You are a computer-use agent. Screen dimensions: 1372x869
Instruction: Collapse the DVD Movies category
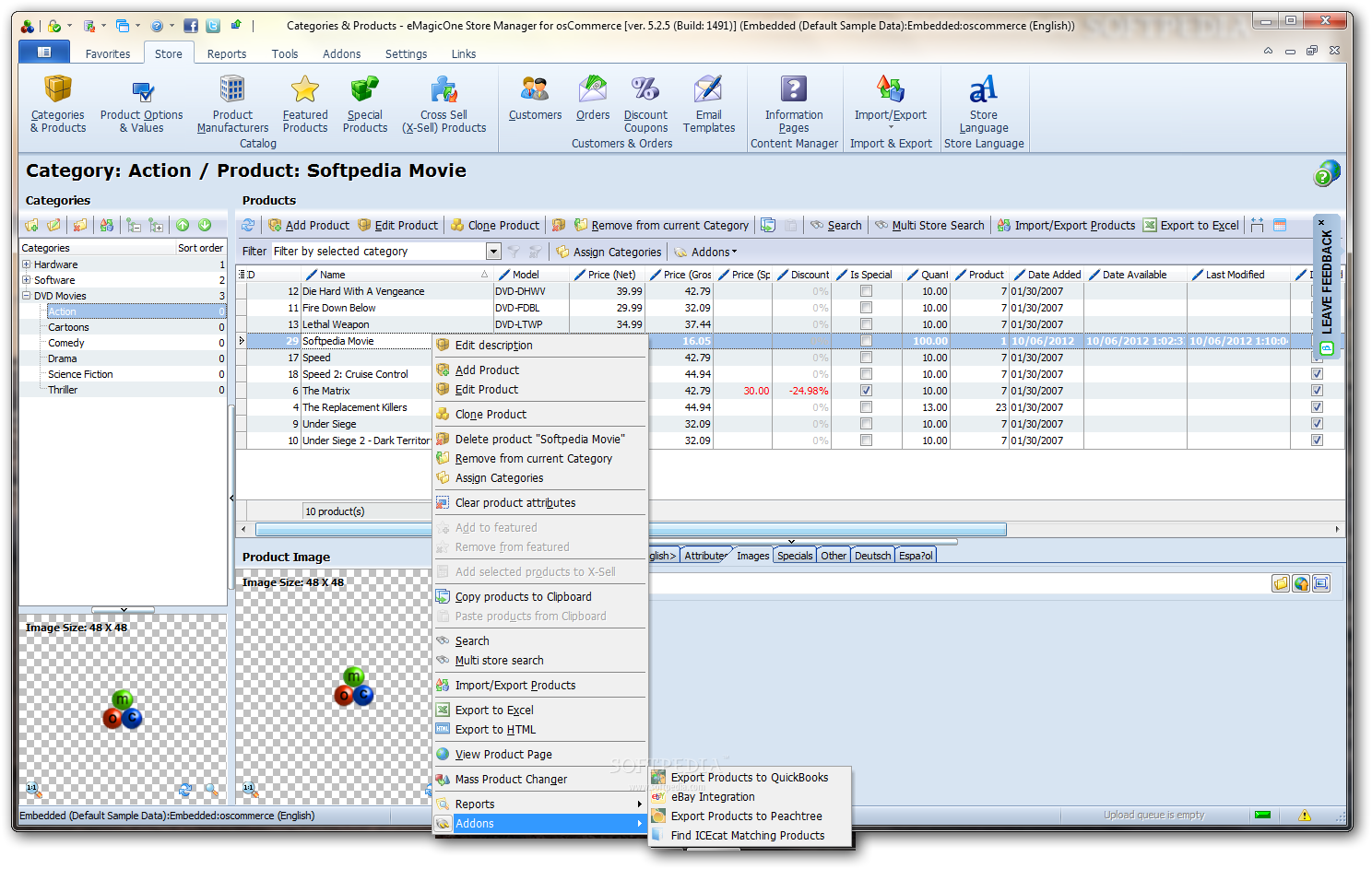pos(27,296)
